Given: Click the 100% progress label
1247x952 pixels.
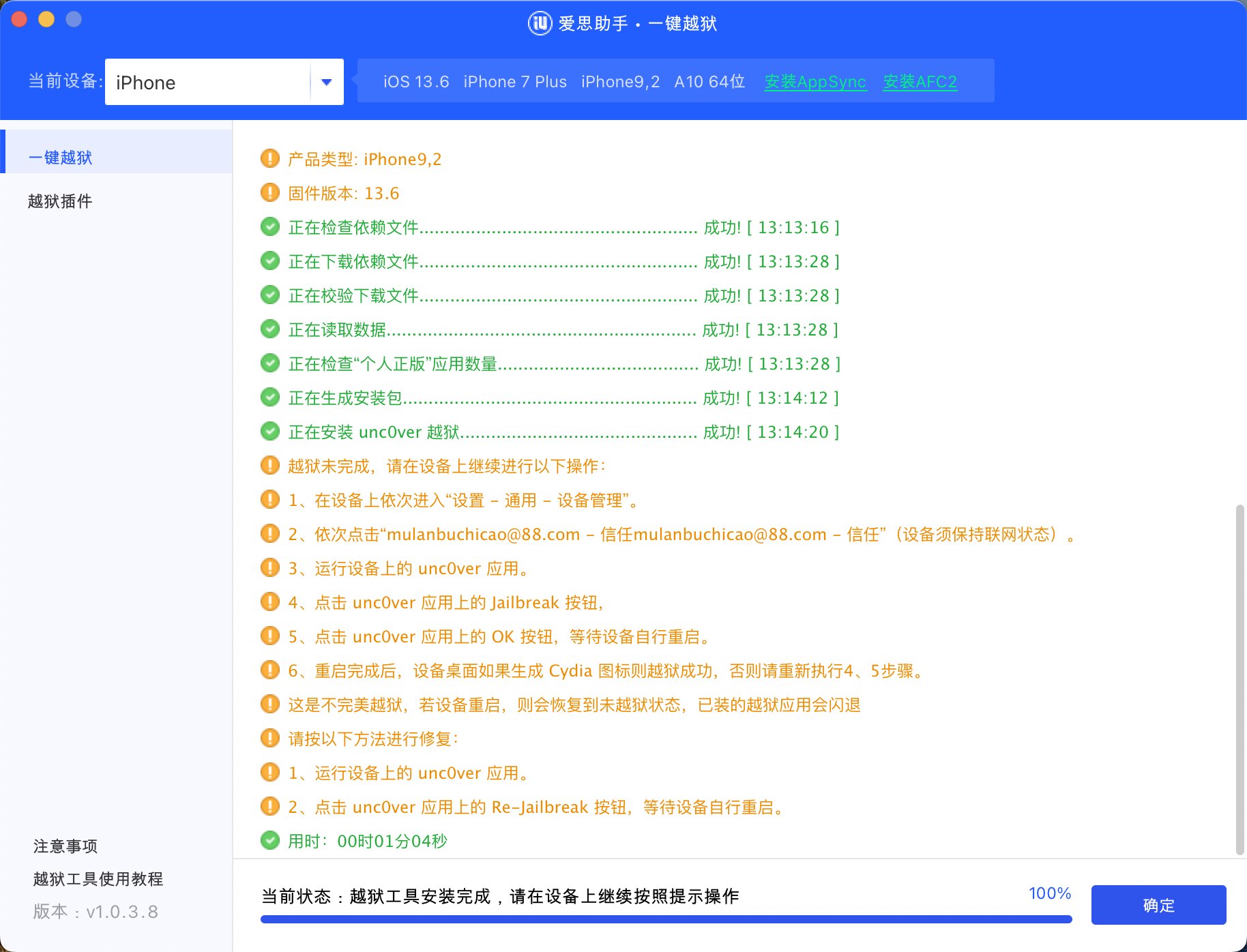Looking at the screenshot, I should point(1050,893).
